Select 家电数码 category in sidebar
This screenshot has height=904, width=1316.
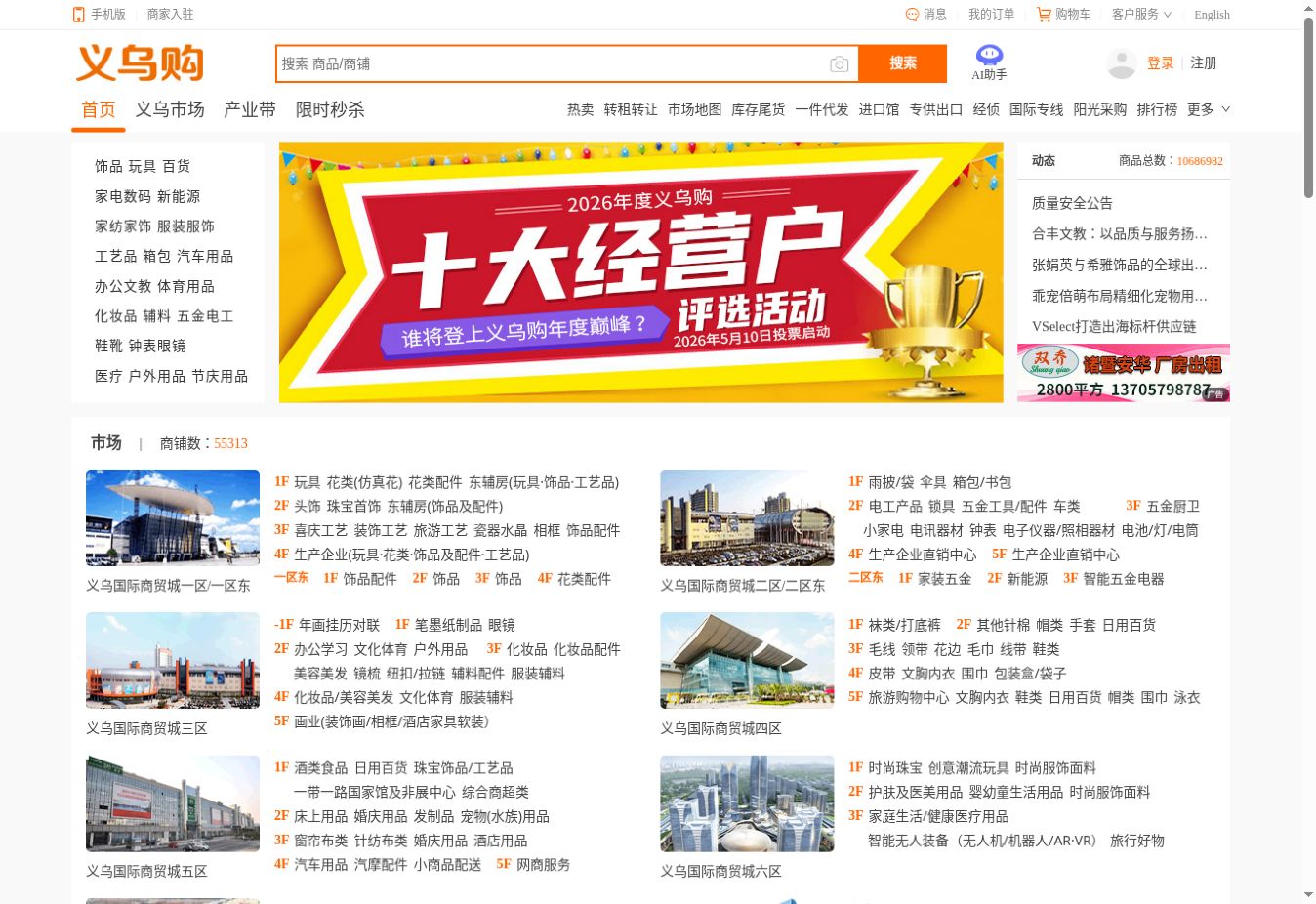[x=123, y=197]
